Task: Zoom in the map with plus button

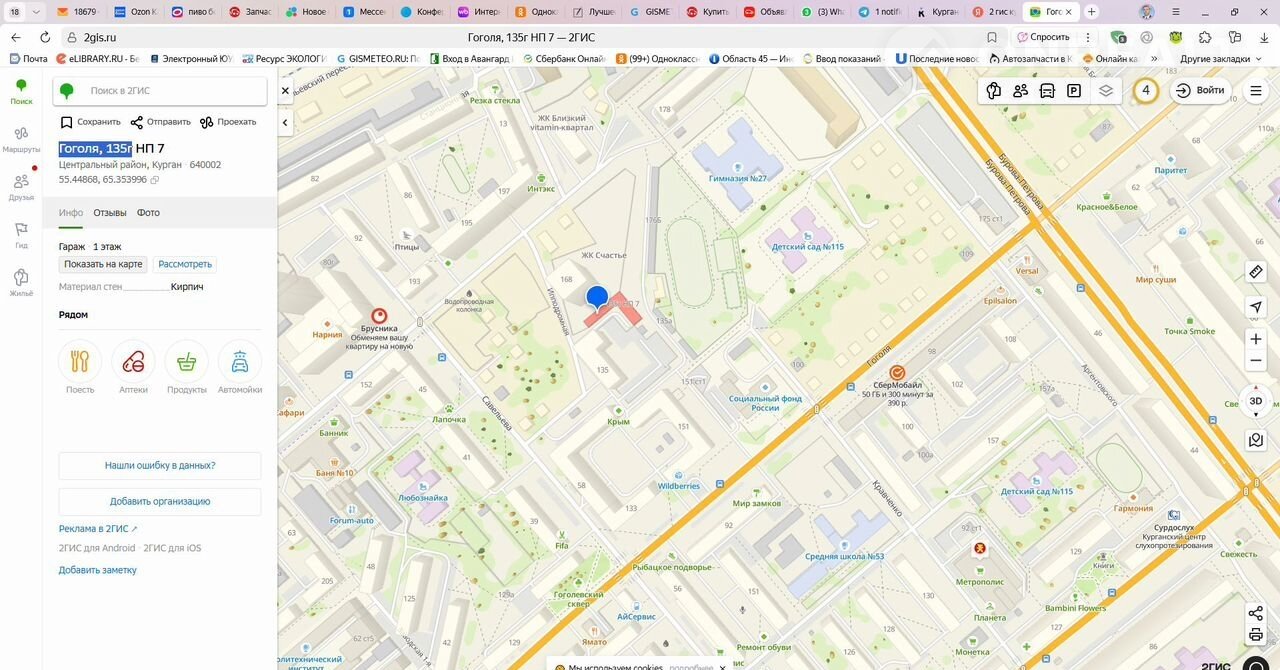Action: [x=1256, y=339]
